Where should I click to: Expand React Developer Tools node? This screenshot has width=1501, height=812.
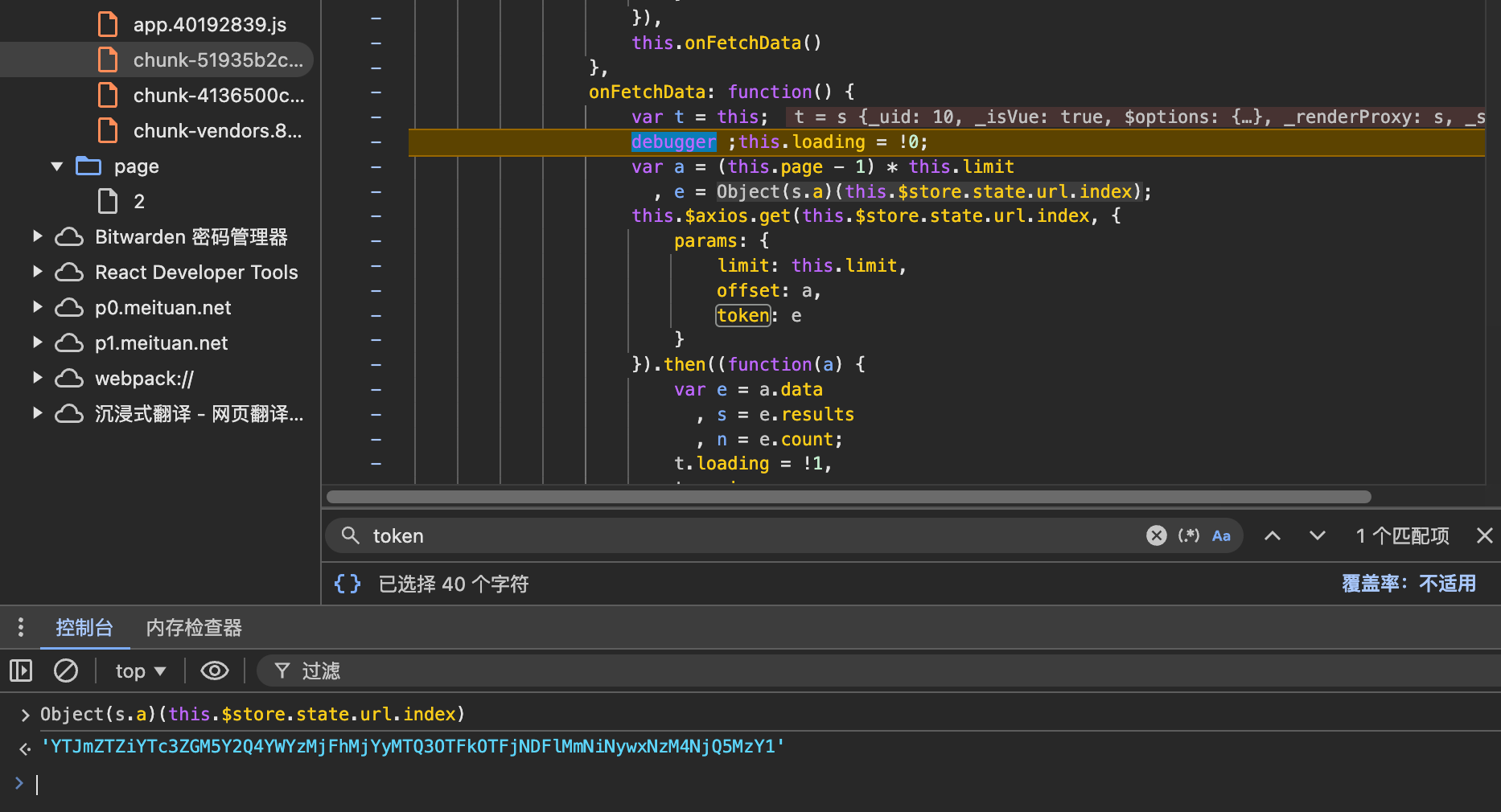(x=37, y=272)
